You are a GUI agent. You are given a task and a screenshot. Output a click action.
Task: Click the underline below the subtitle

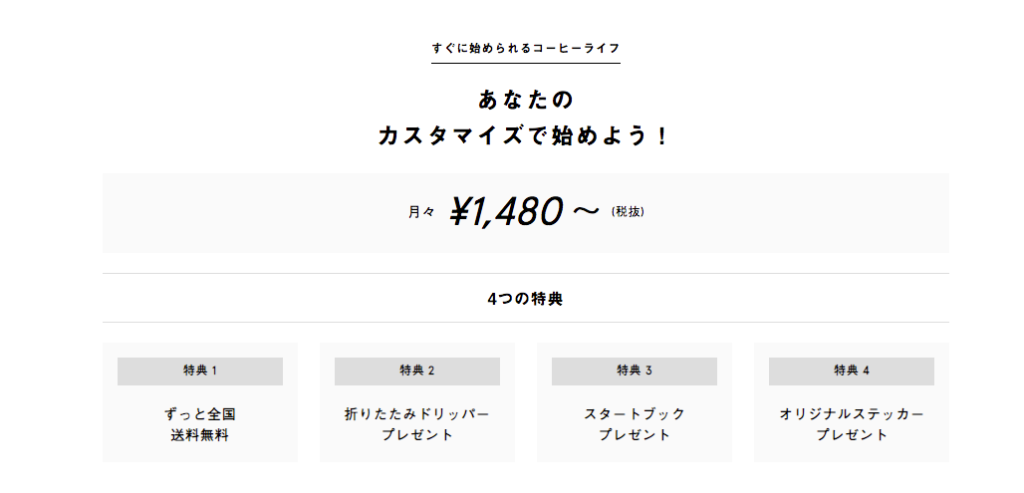tap(526, 63)
